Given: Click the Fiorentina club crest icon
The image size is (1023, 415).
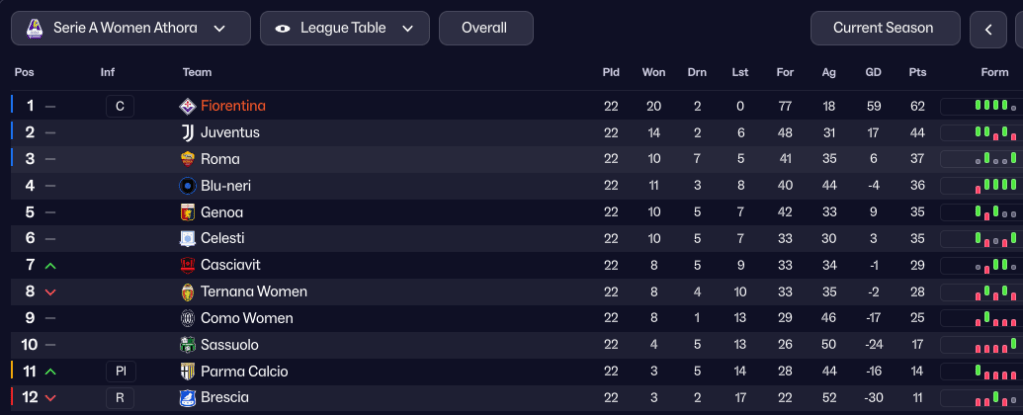Looking at the screenshot, I should 187,106.
